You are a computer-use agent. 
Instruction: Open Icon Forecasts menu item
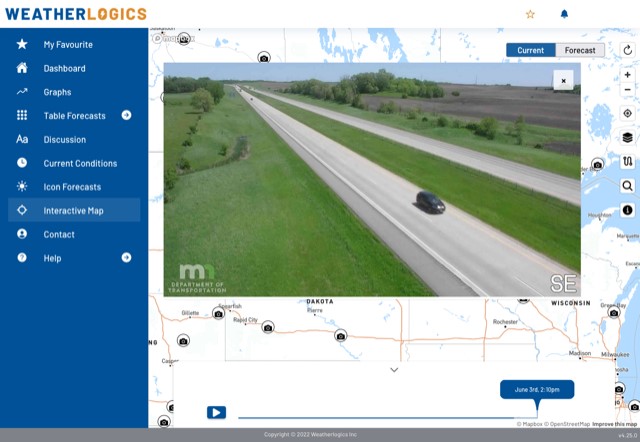74,187
